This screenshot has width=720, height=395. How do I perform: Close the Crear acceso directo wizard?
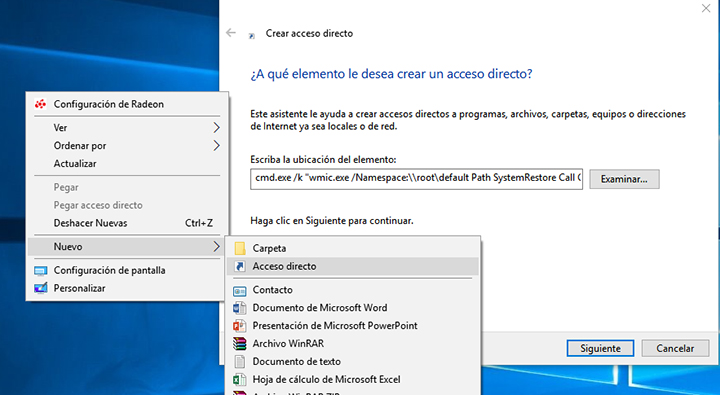pyautogui.click(x=706, y=8)
